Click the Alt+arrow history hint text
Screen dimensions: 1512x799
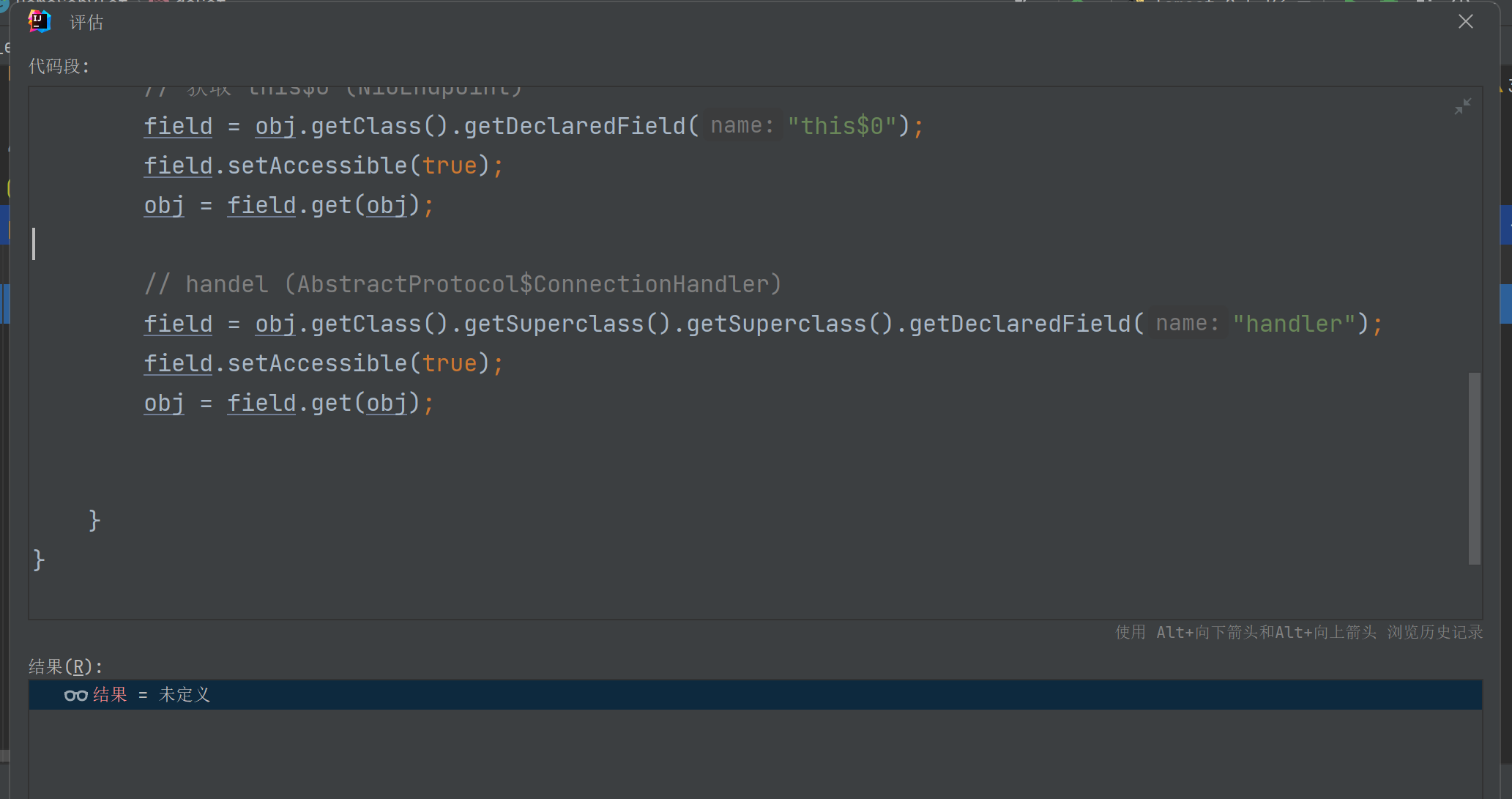(1298, 632)
